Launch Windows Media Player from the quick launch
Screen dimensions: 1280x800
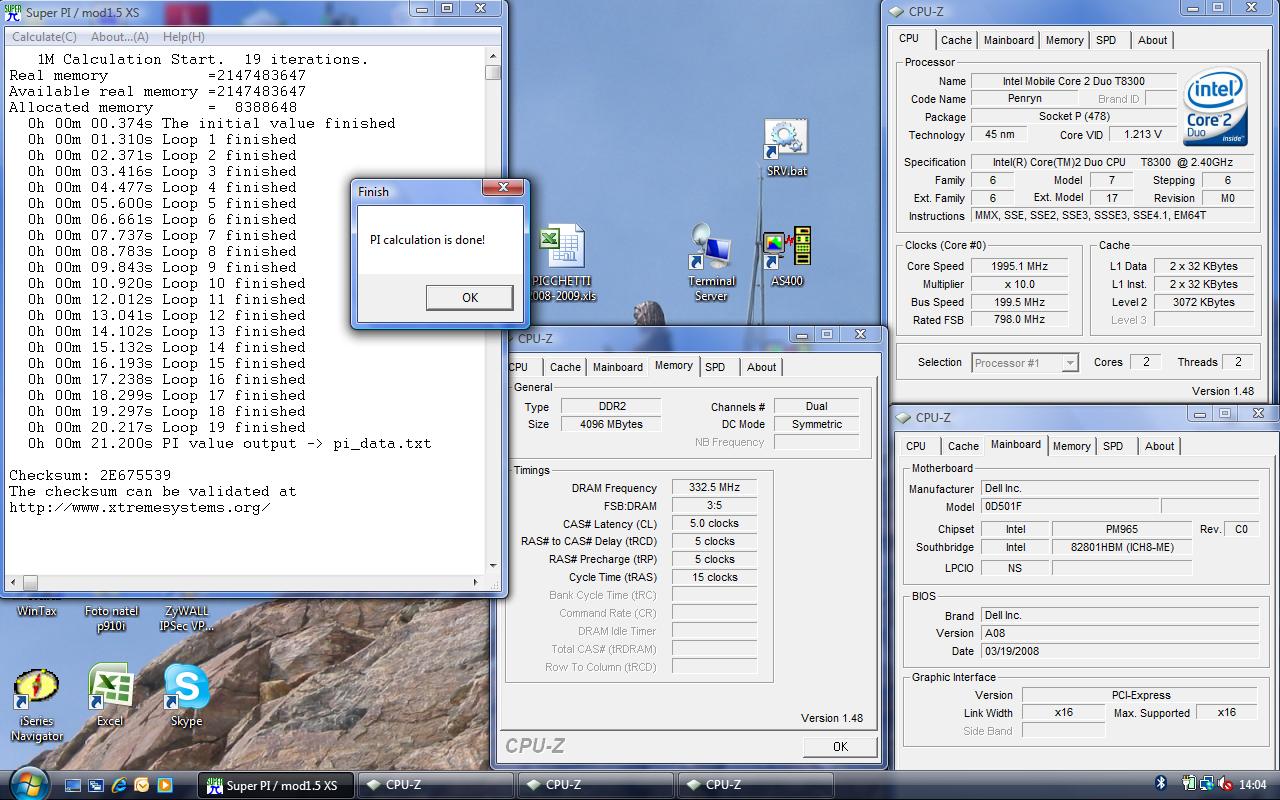point(165,785)
